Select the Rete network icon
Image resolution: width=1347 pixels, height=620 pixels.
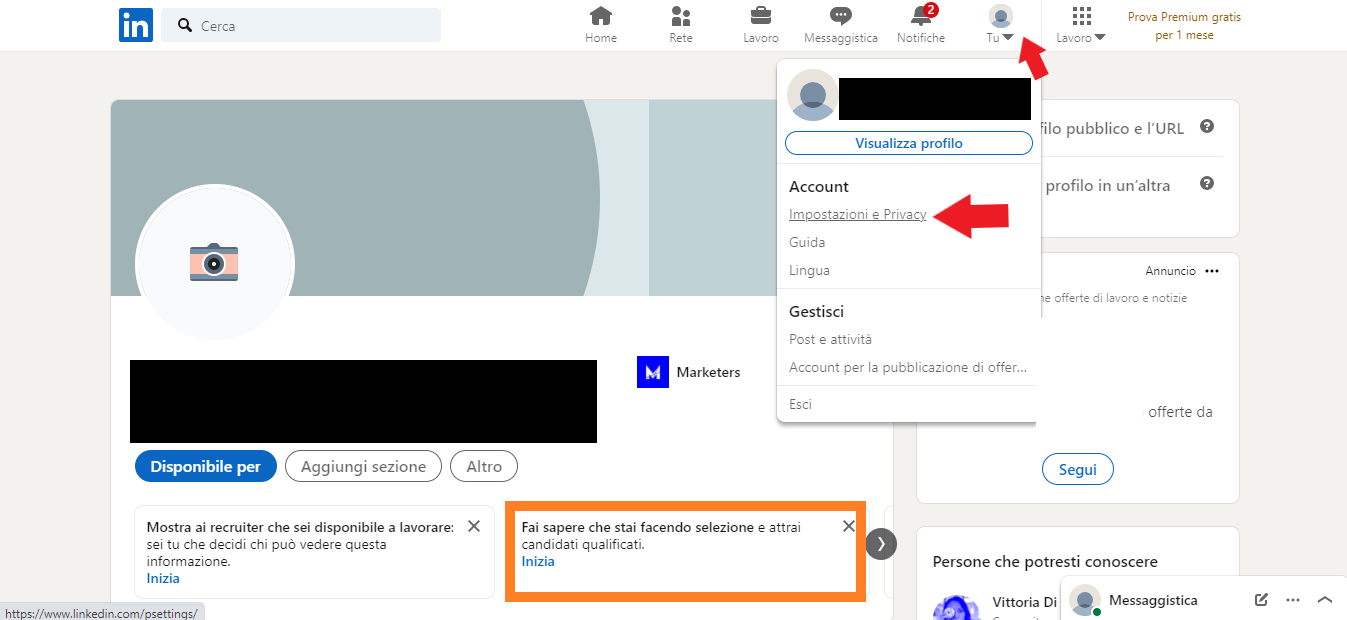point(681,22)
